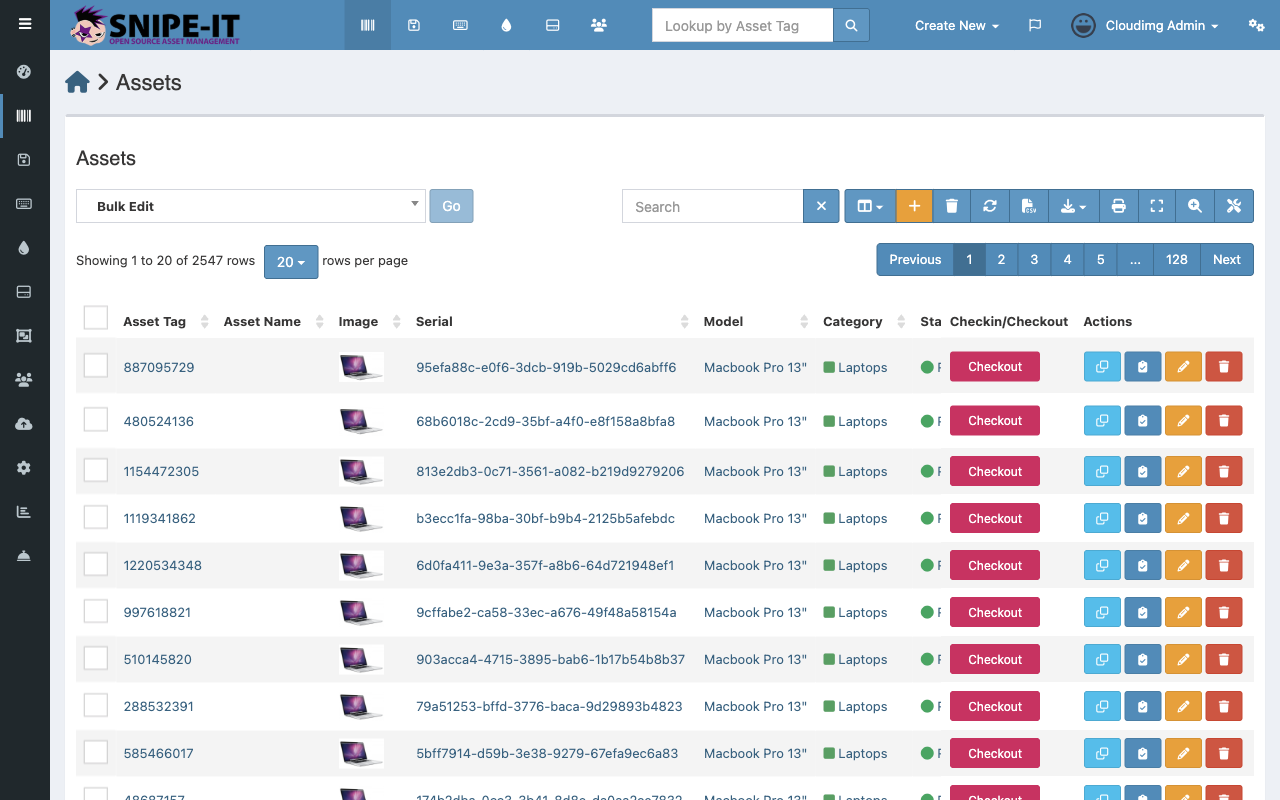Open Predefined Kits from the left sidebar
The height and width of the screenshot is (800, 1280).
coord(24,336)
